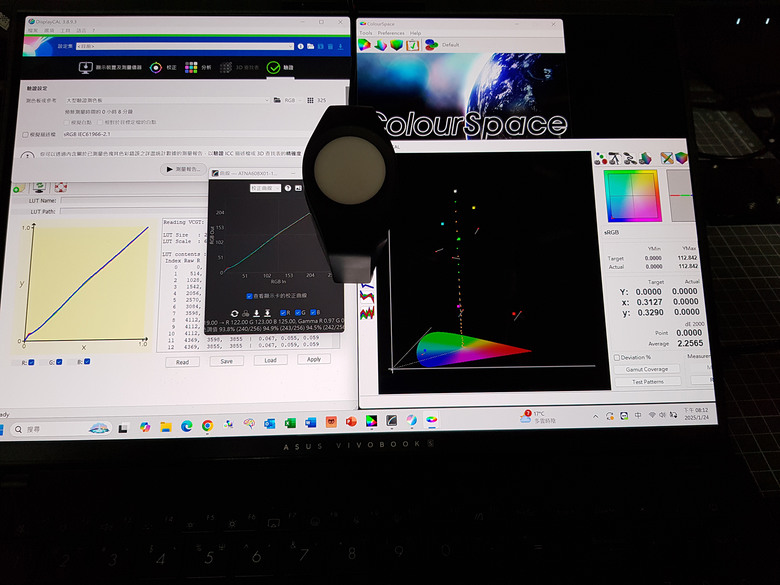Click the coloured dots icon above the sRGB swatch
Image resolution: width=780 pixels, height=585 pixels.
click(x=601, y=159)
